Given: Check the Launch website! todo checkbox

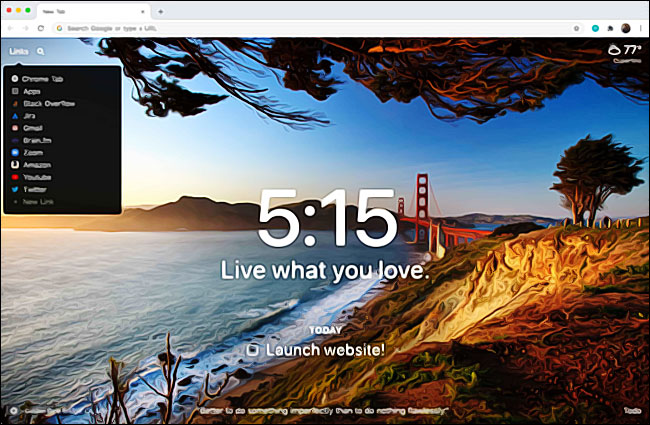Looking at the screenshot, I should point(252,350).
